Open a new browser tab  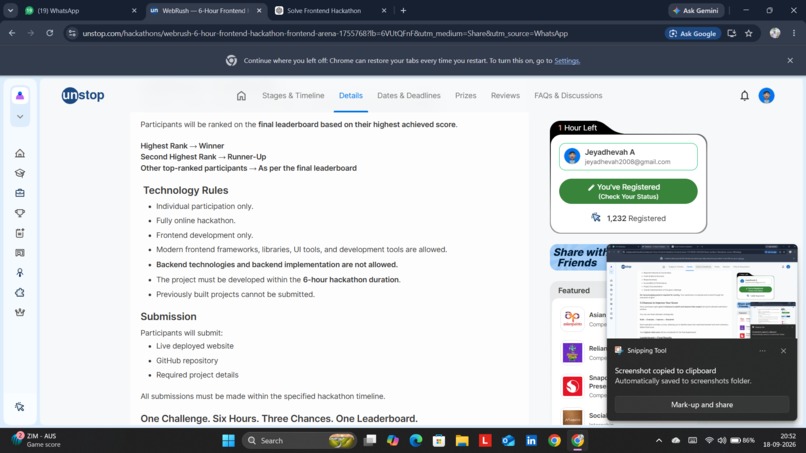tap(403, 10)
